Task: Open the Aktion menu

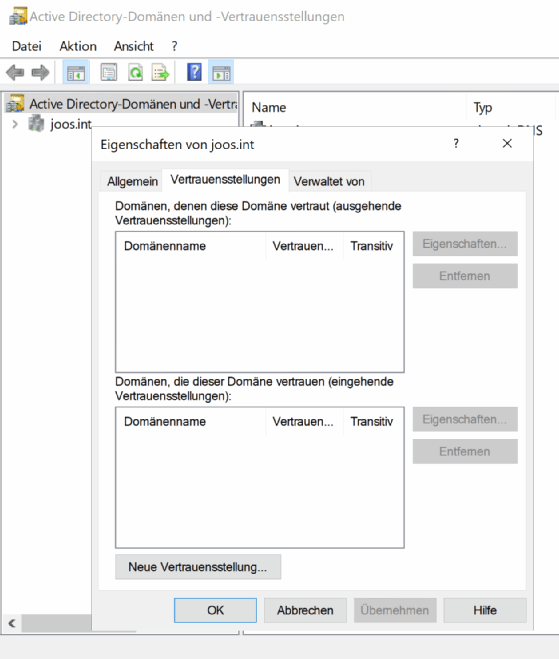Action: (x=78, y=46)
